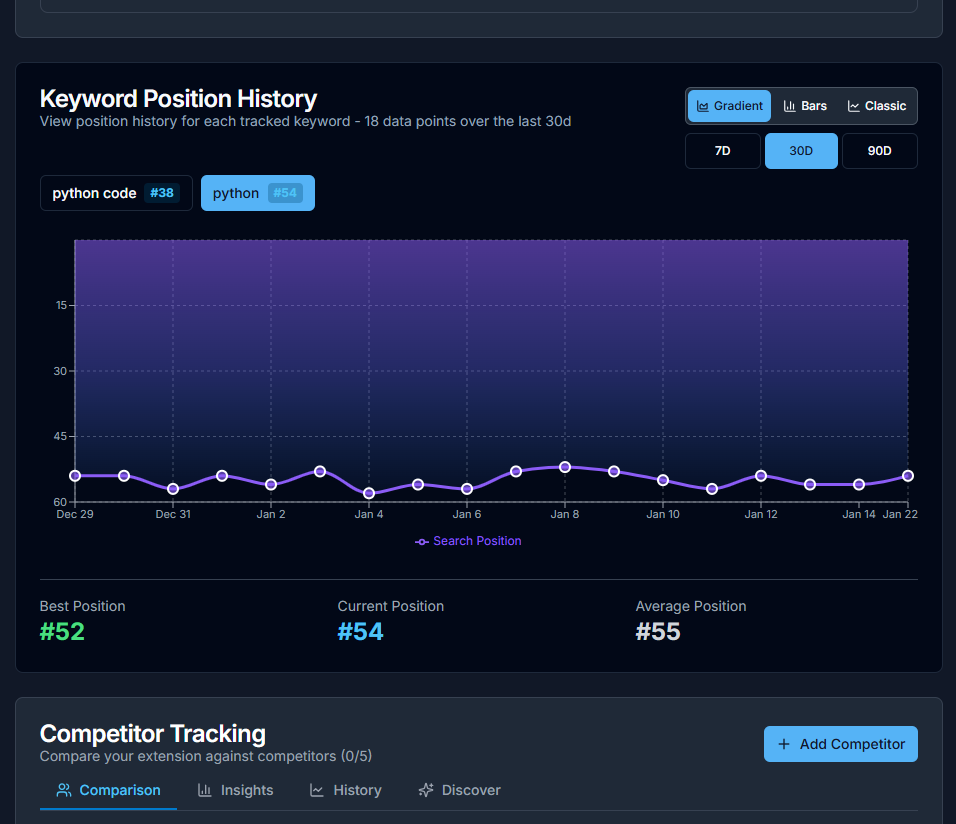Open the Insights tab
This screenshot has width=956, height=824.
[x=235, y=790]
